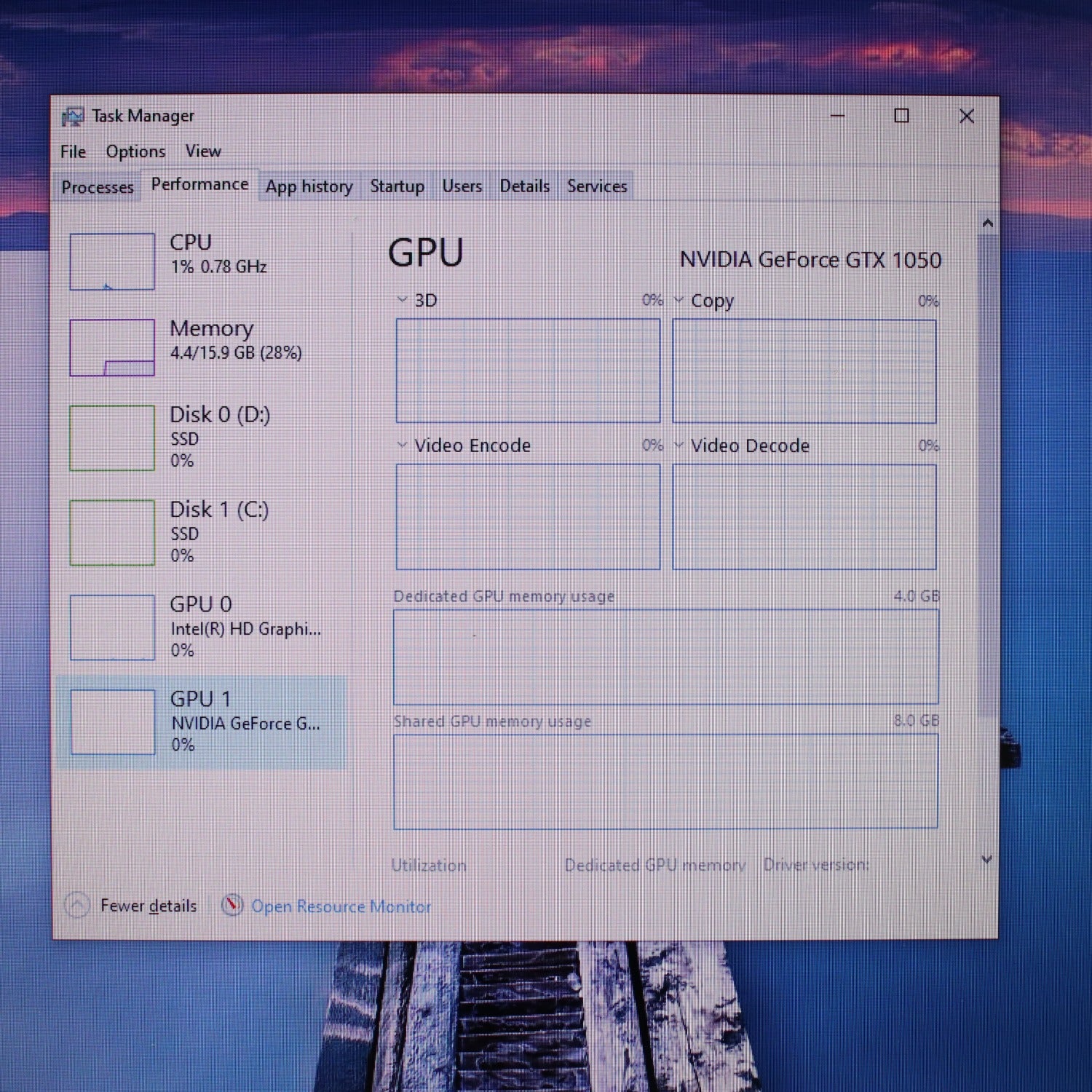Click the '4.0 GB' dedicated memory value
The width and height of the screenshot is (1092, 1092).
(x=917, y=596)
